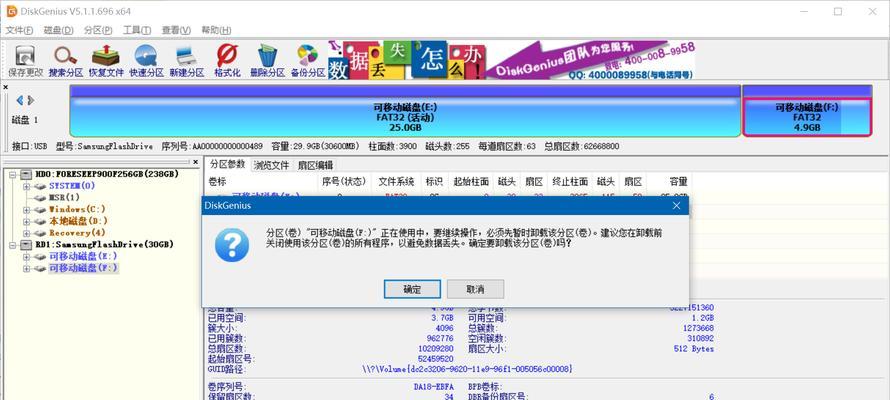Click the DA18-EBFA volume serial value
The height and width of the screenshot is (400, 890).
pyautogui.click(x=433, y=386)
